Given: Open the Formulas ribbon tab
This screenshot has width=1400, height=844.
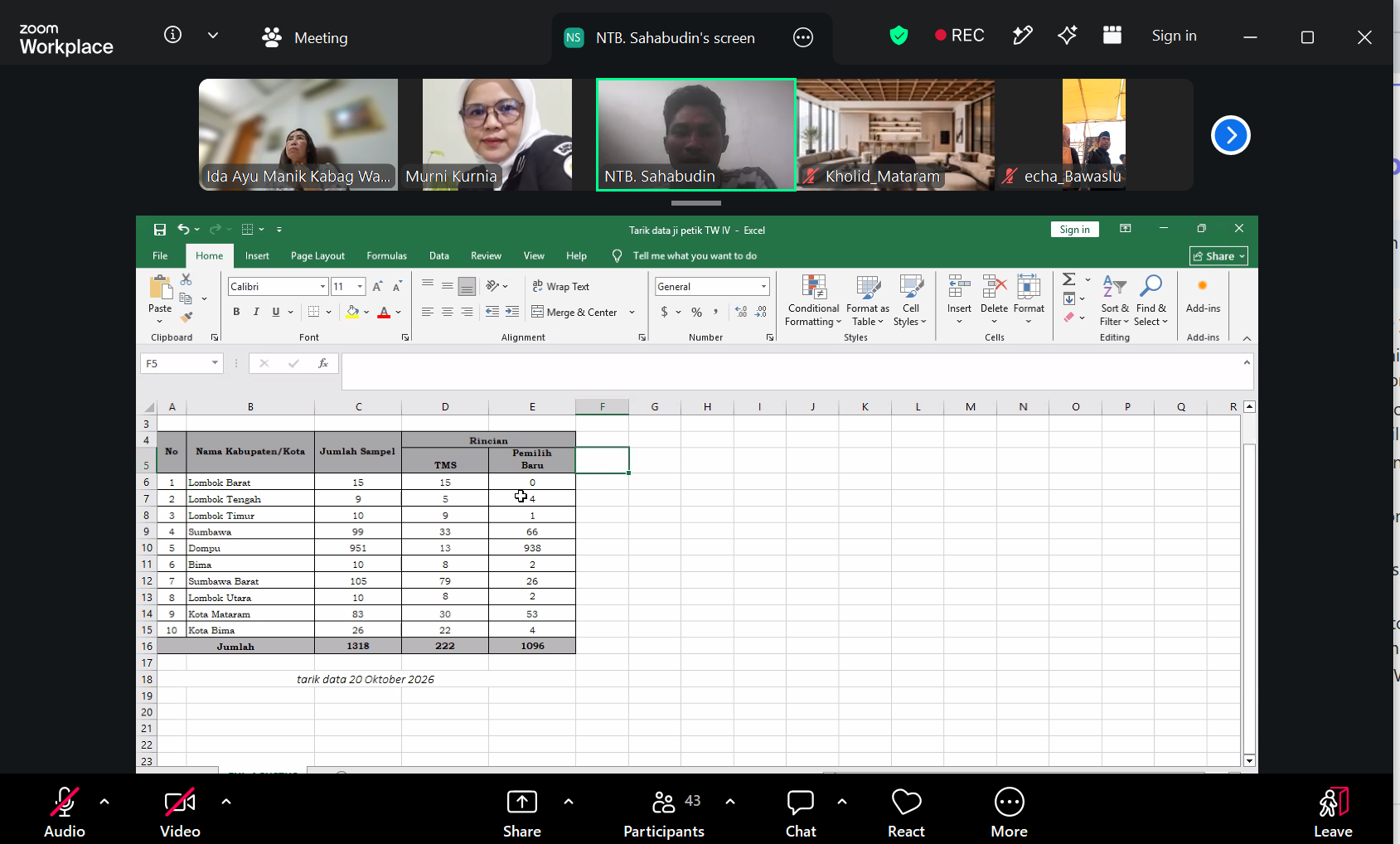Looking at the screenshot, I should (x=387, y=256).
